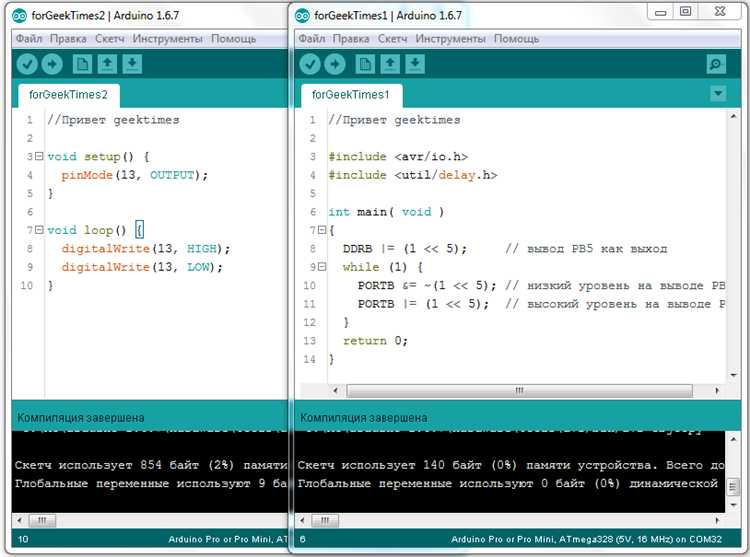
Task: Open Помощь menu in forGeekTimes1 window
Action: [x=516, y=39]
